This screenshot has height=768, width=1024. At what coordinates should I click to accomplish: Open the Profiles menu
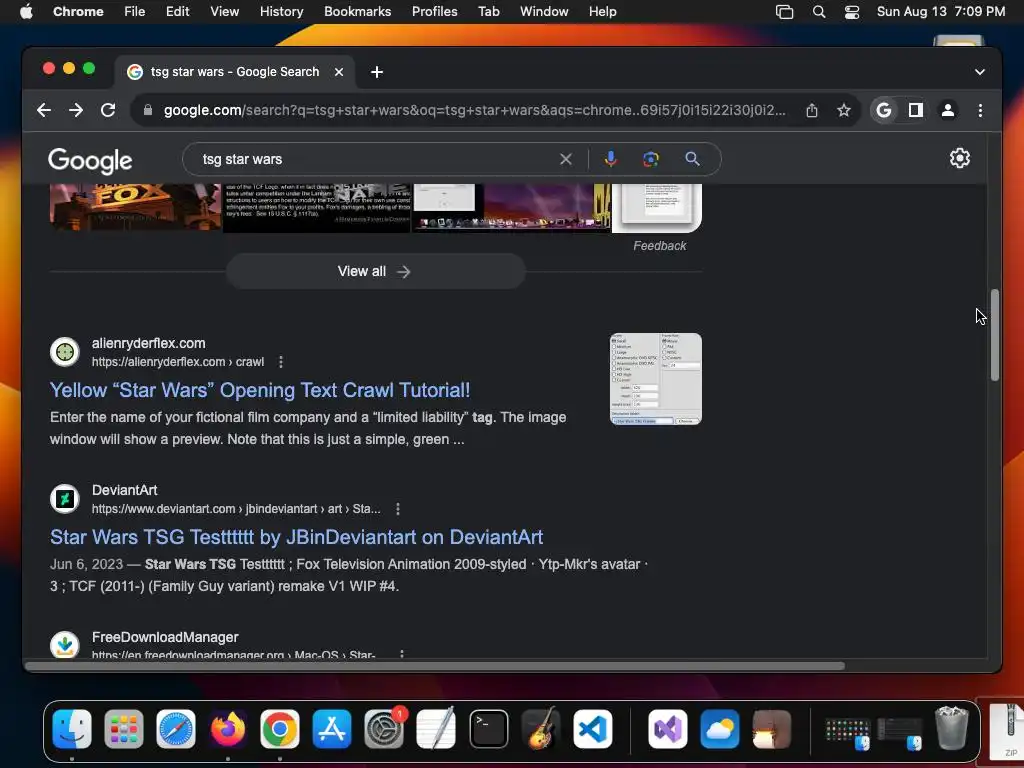[x=434, y=11]
